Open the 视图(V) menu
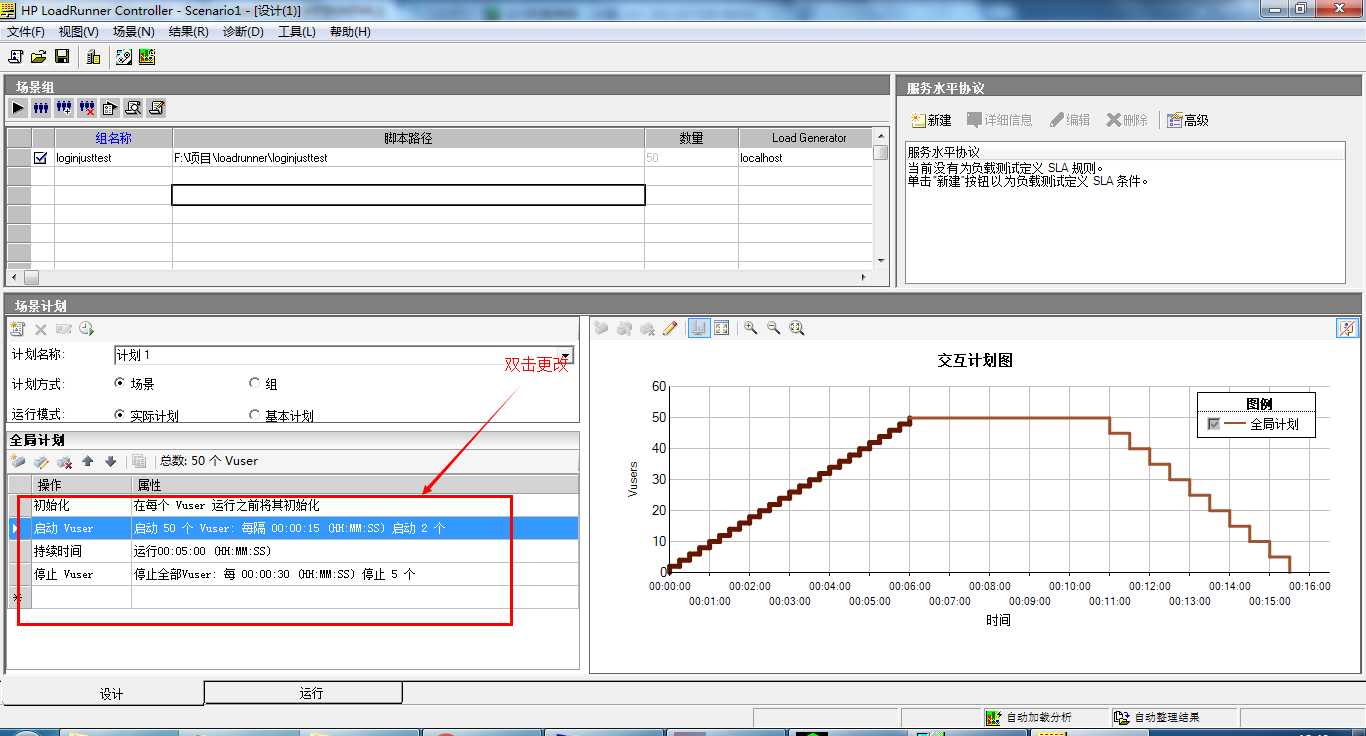 [x=79, y=32]
